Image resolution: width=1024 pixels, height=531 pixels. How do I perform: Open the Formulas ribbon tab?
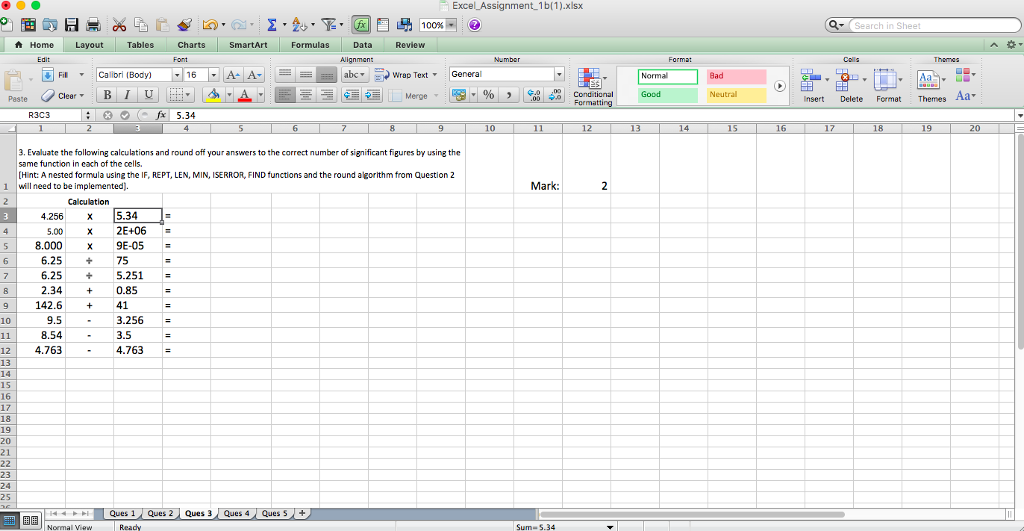pyautogui.click(x=310, y=45)
